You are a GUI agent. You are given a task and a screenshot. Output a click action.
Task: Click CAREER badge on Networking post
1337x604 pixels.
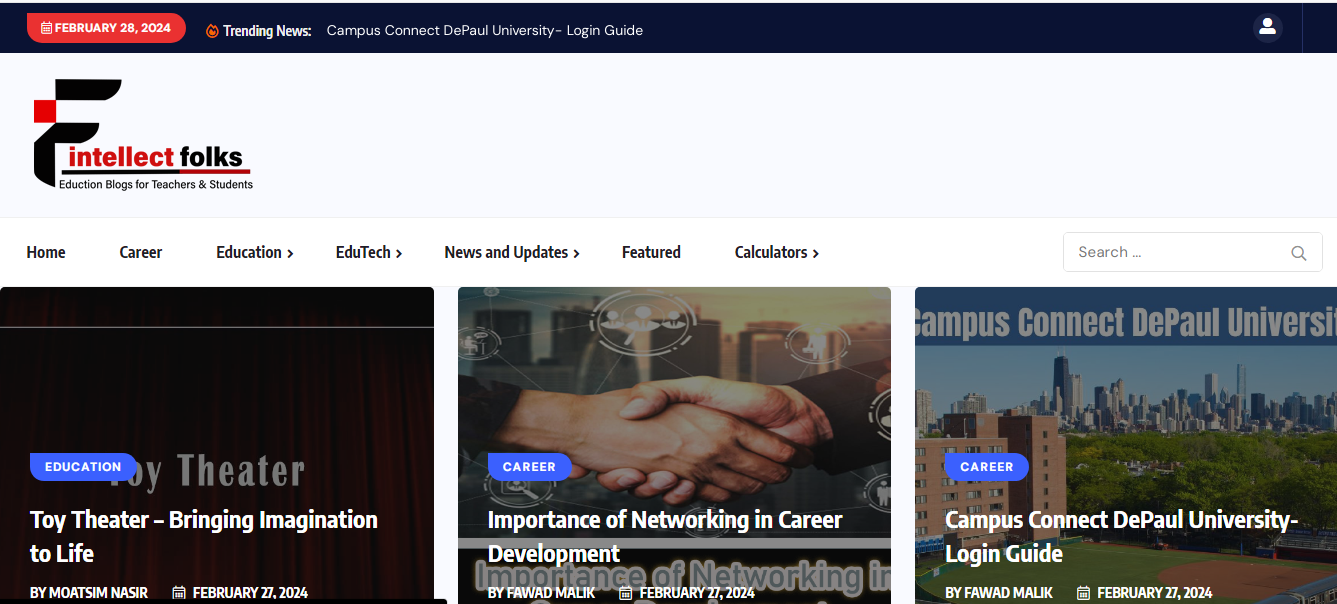click(x=529, y=467)
